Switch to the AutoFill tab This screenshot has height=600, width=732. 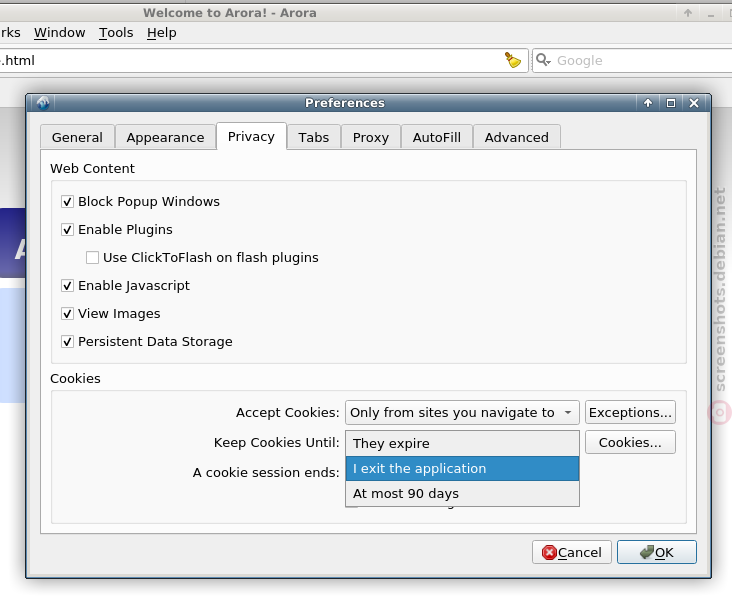pyautogui.click(x=436, y=137)
